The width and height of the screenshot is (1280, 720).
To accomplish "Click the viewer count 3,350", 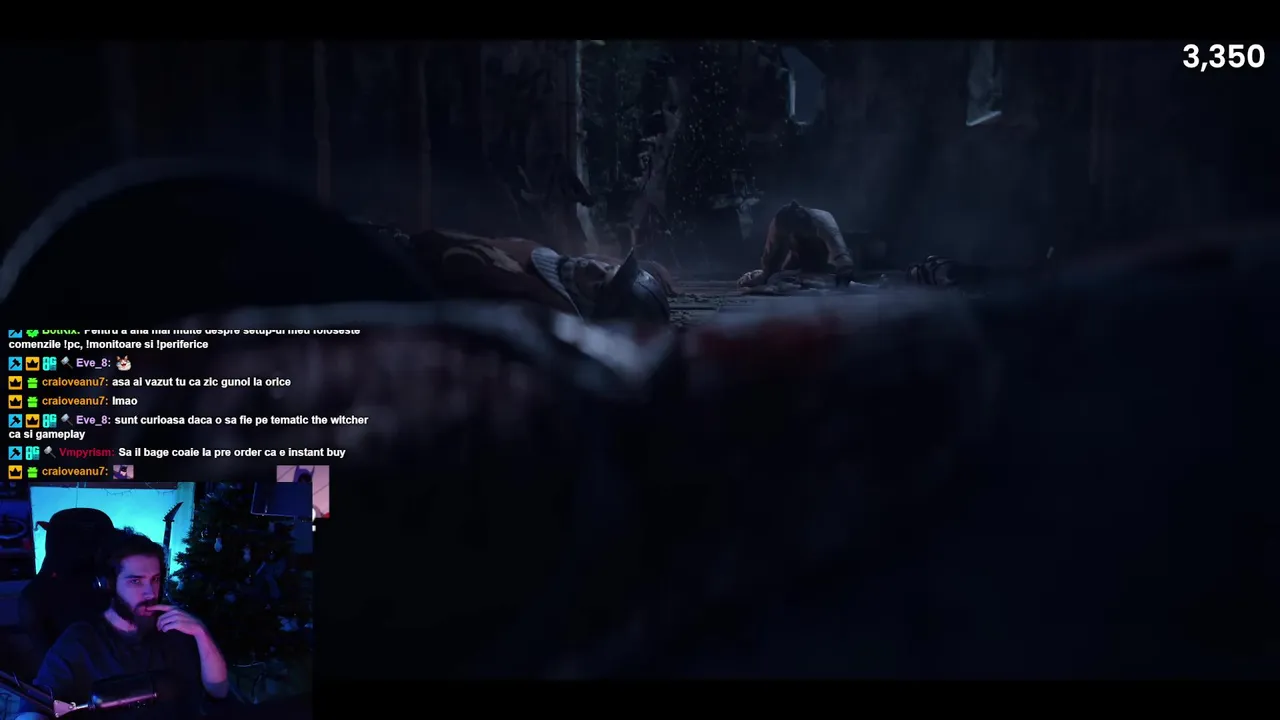I will click(1223, 57).
